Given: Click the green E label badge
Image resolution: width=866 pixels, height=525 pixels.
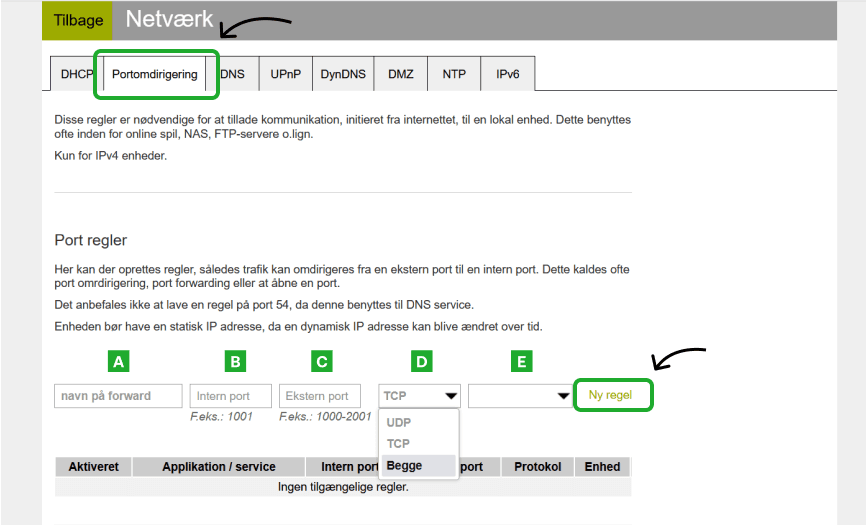Looking at the screenshot, I should 520,361.
